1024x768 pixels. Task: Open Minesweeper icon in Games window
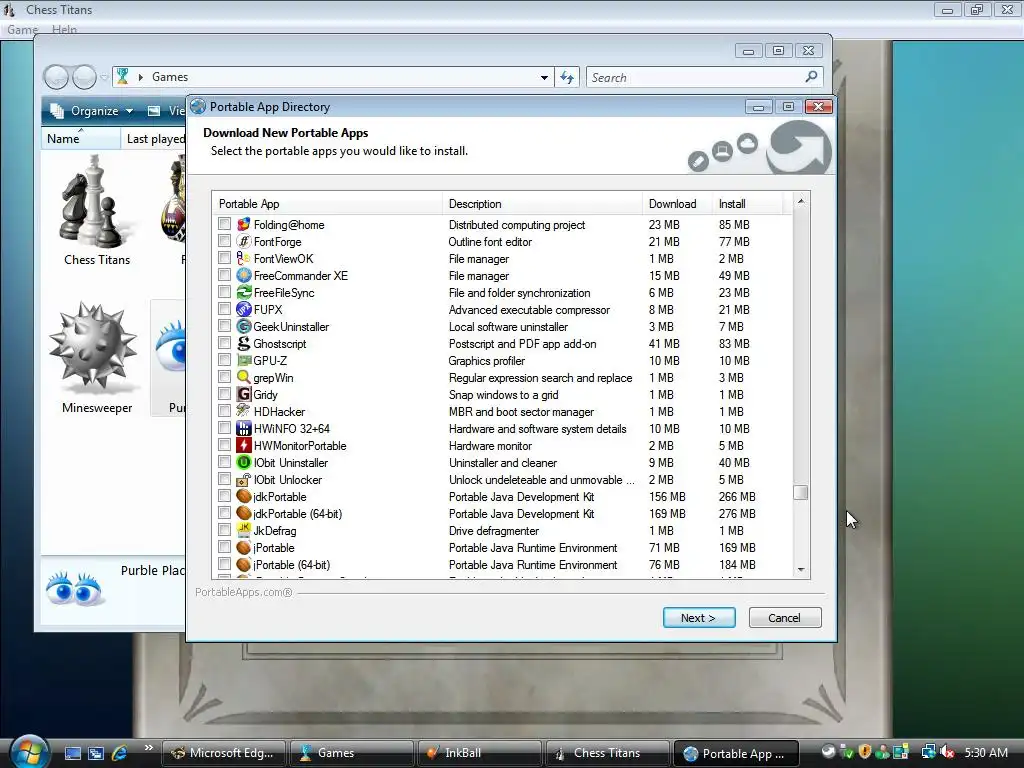coord(95,348)
